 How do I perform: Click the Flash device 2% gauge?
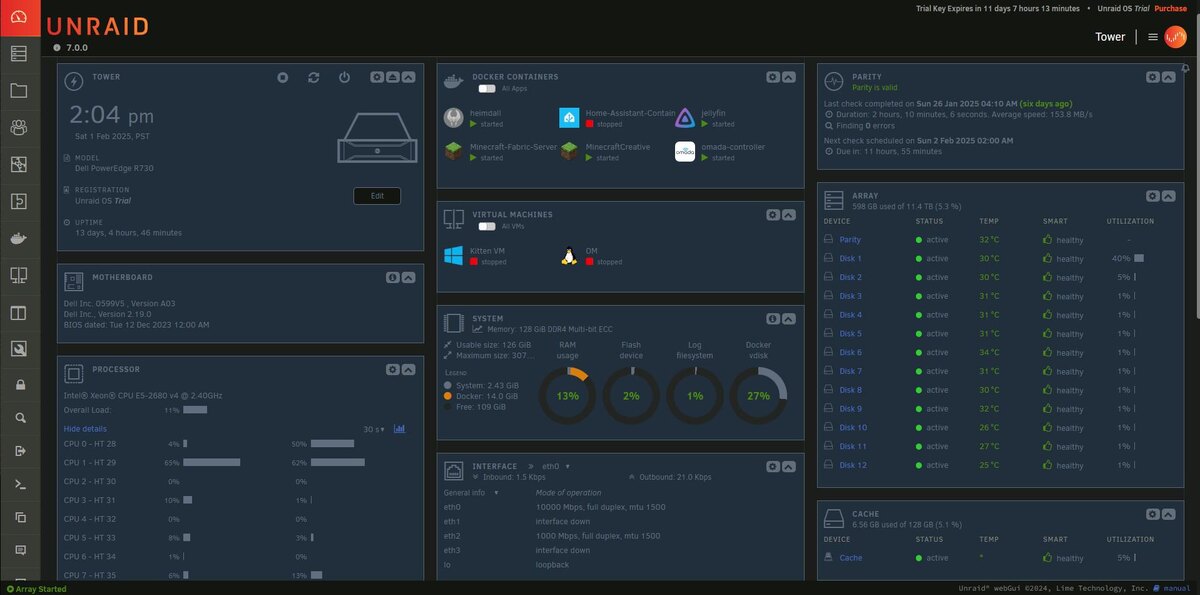(632, 396)
